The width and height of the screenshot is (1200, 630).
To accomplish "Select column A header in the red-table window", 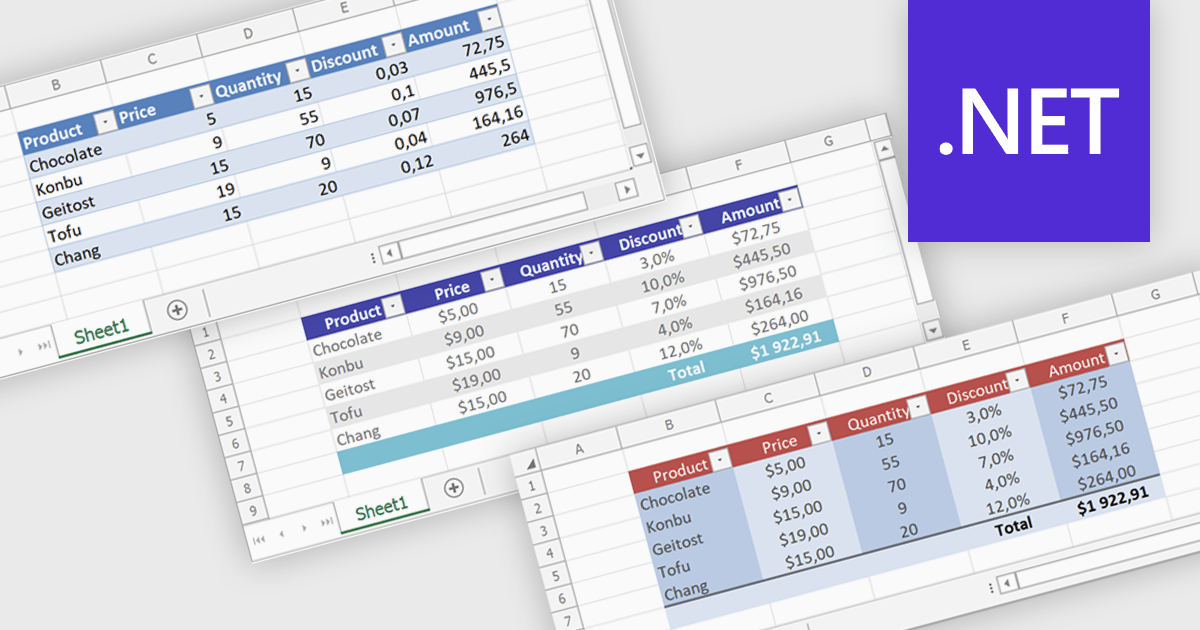I will click(578, 451).
